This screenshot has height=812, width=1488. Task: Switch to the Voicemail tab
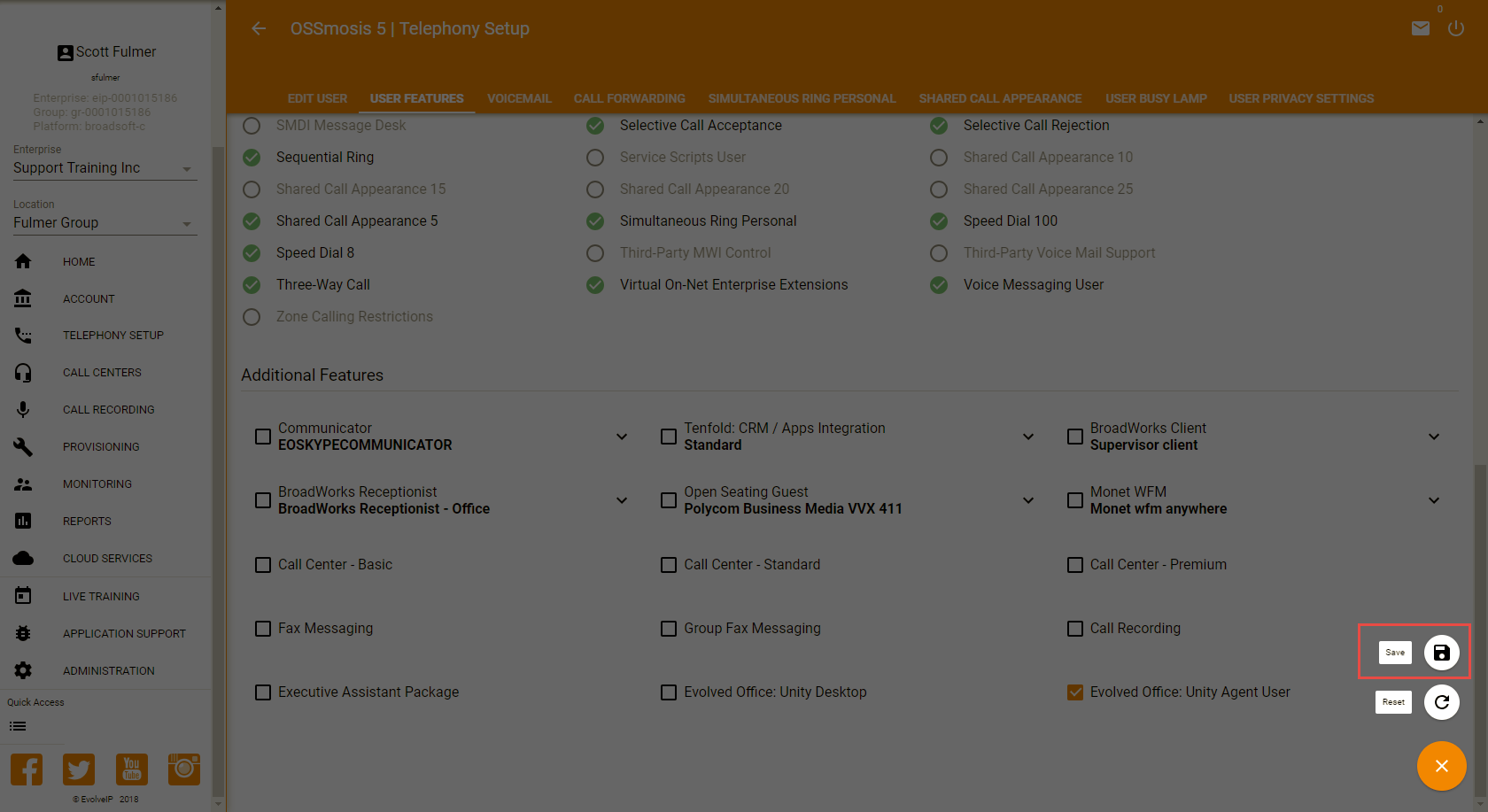(x=519, y=98)
